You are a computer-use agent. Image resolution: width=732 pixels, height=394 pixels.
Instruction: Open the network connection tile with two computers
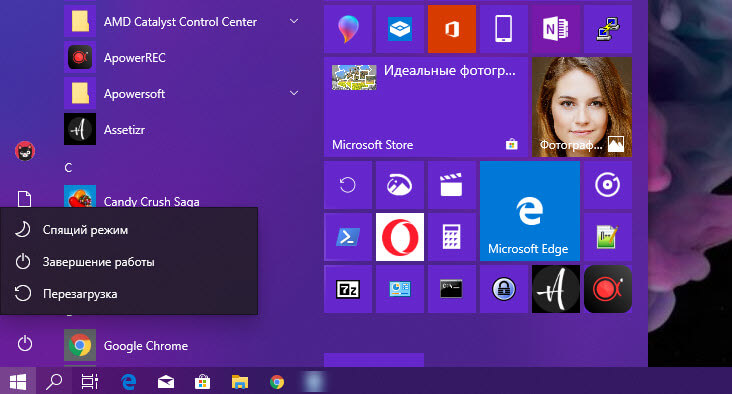pyautogui.click(x=608, y=29)
